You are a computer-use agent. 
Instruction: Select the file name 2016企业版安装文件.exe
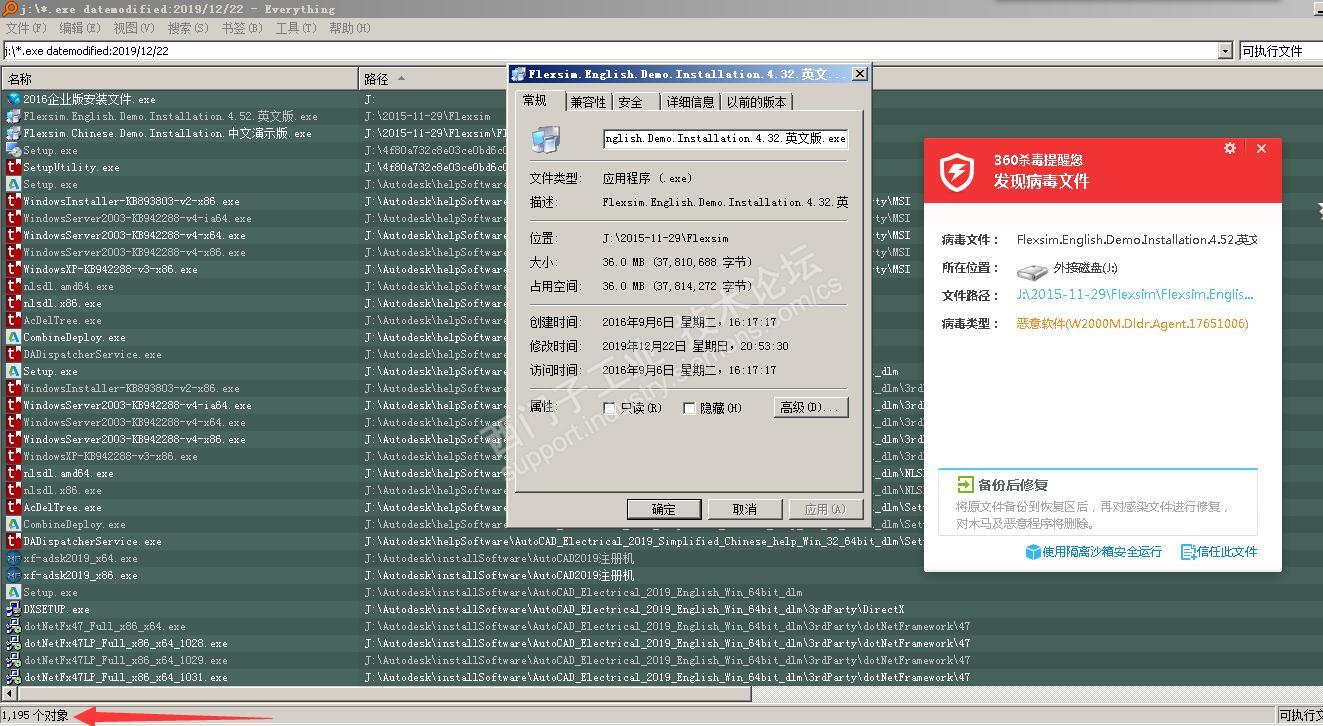click(x=89, y=99)
